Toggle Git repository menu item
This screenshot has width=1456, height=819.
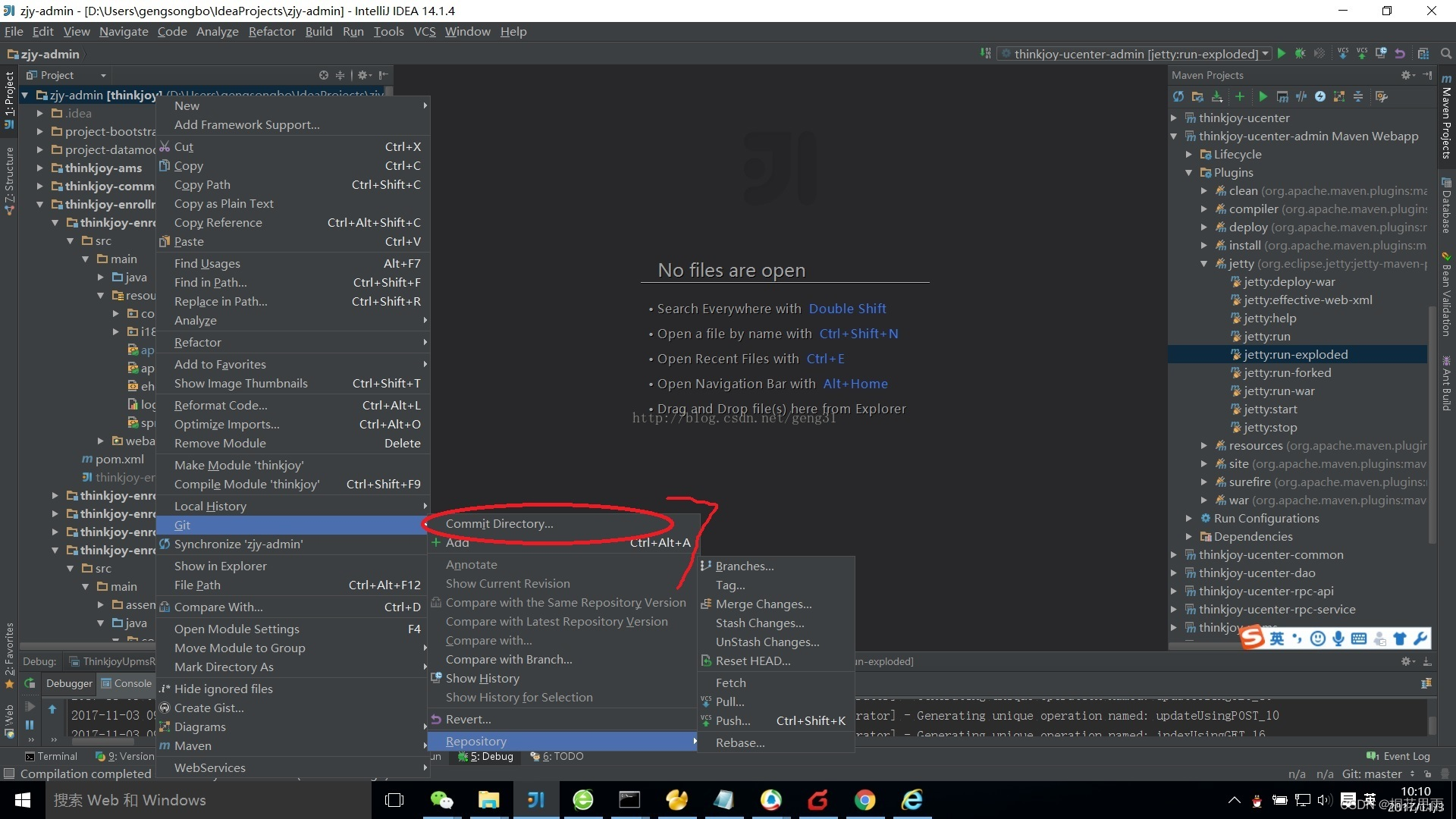click(x=476, y=741)
